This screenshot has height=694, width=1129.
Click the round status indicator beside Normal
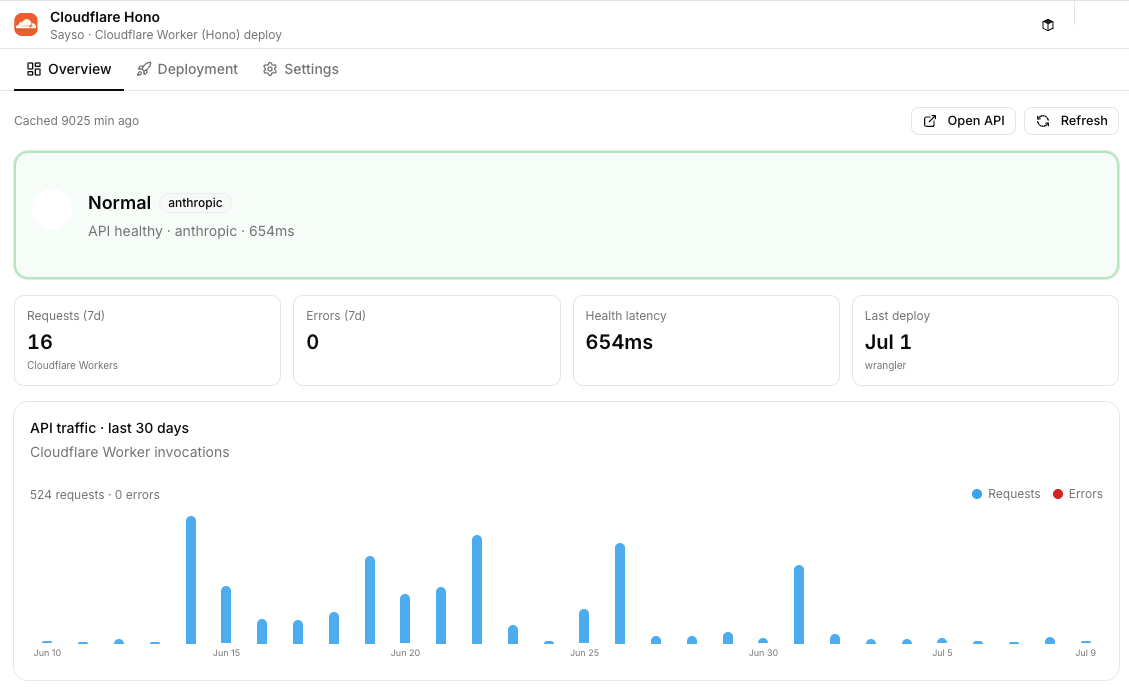52,209
